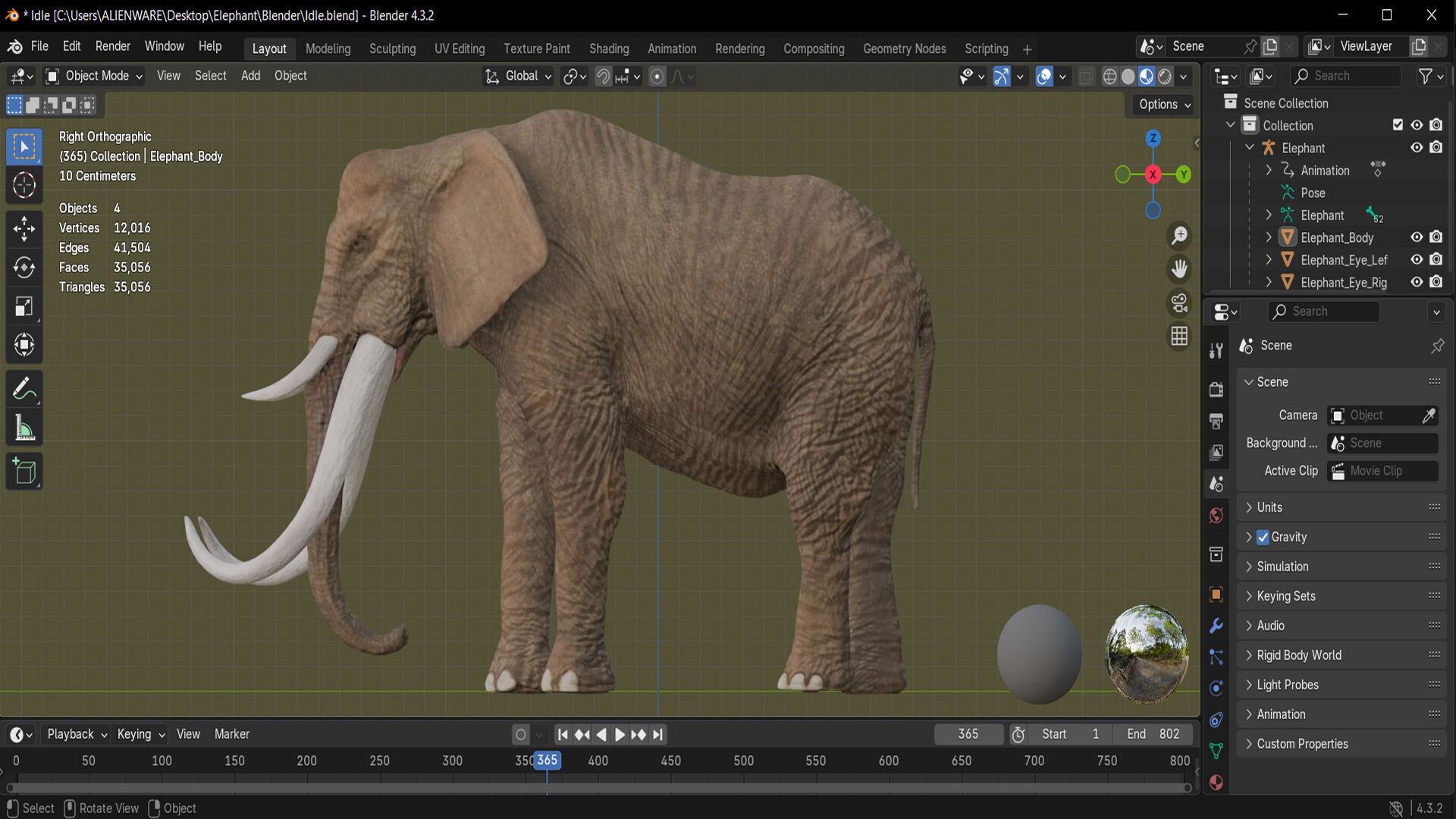
Task: Open the View Layer properties tab
Action: click(1216, 453)
